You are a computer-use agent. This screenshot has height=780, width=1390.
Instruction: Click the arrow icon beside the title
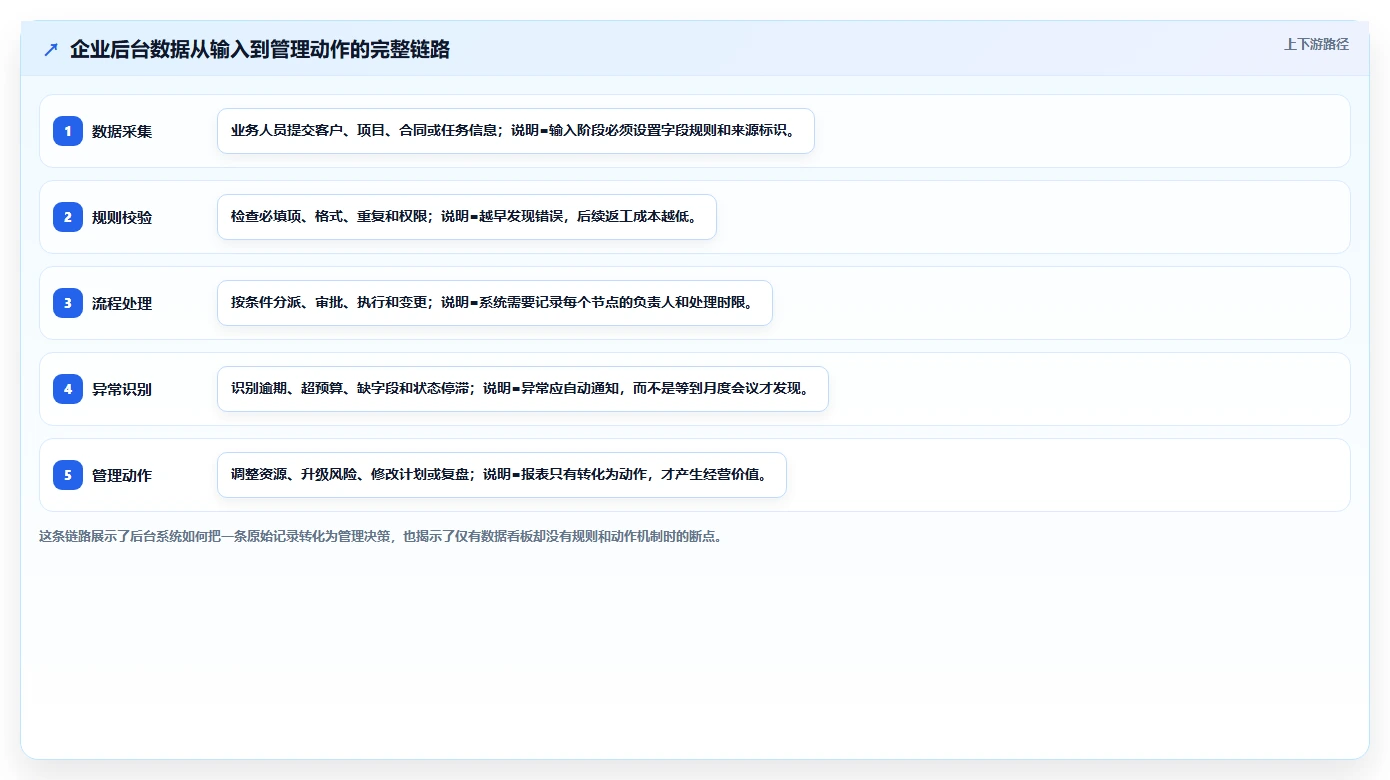[x=51, y=49]
